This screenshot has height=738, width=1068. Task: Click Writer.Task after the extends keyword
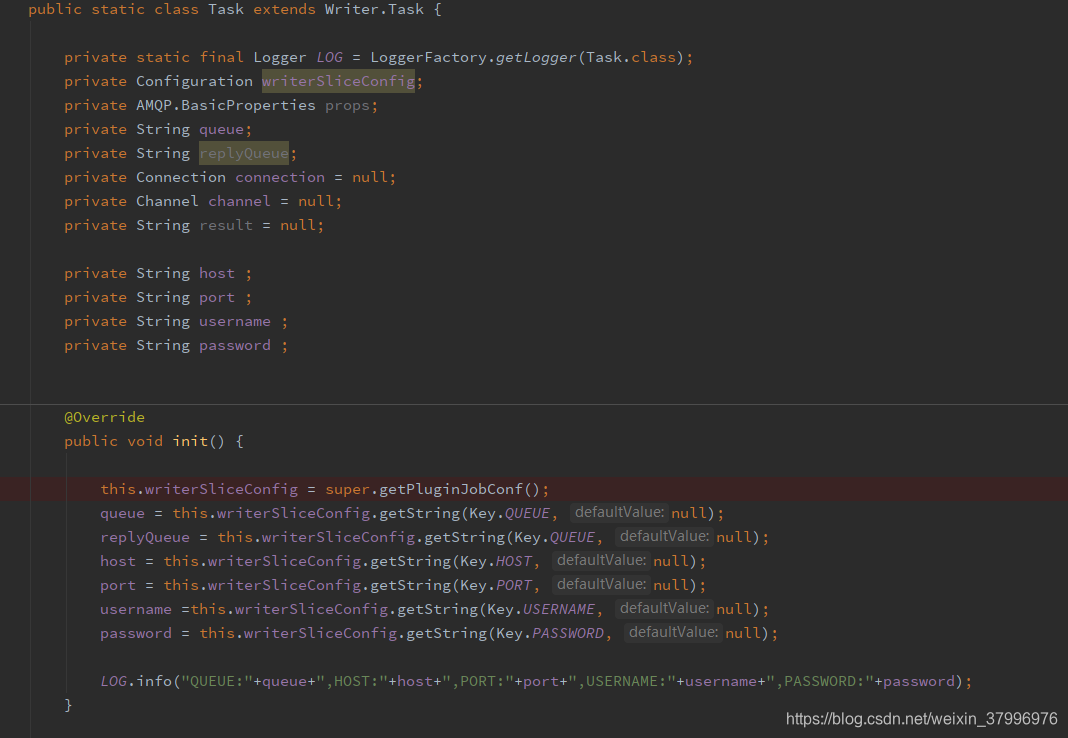(x=374, y=10)
